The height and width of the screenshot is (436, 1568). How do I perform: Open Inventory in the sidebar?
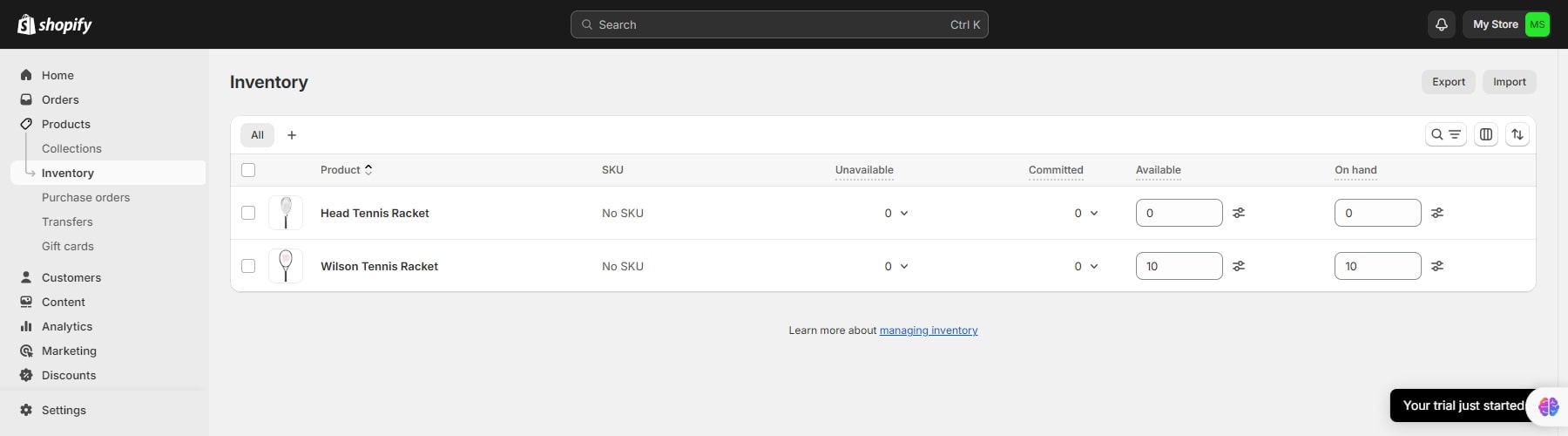[108, 173]
